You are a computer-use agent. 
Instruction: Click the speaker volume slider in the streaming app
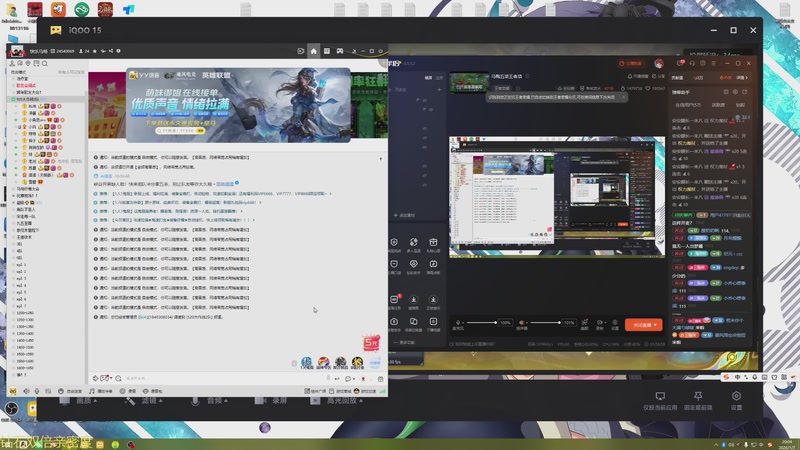(545, 322)
